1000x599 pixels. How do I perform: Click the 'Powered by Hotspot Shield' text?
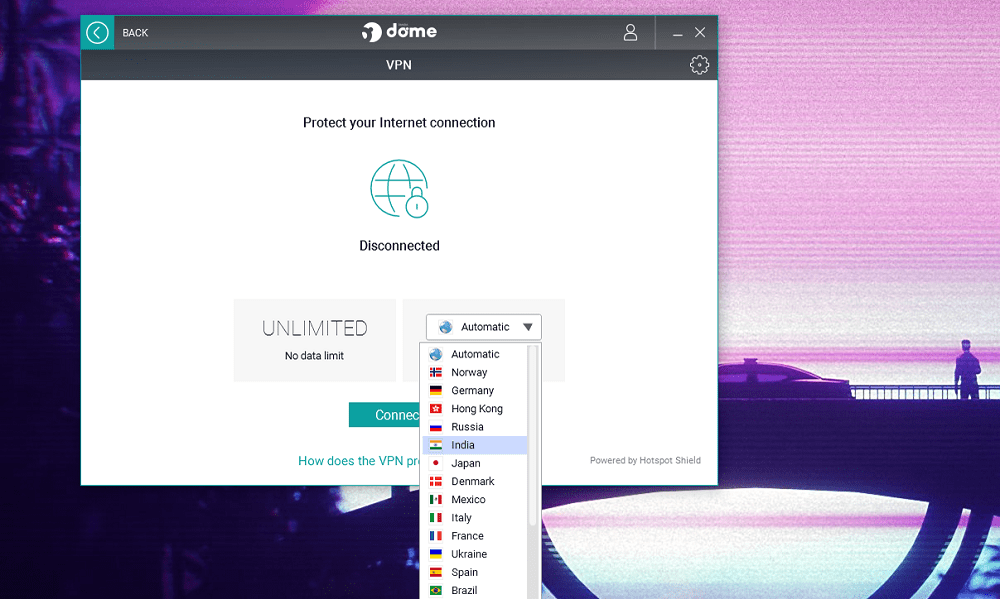click(645, 460)
